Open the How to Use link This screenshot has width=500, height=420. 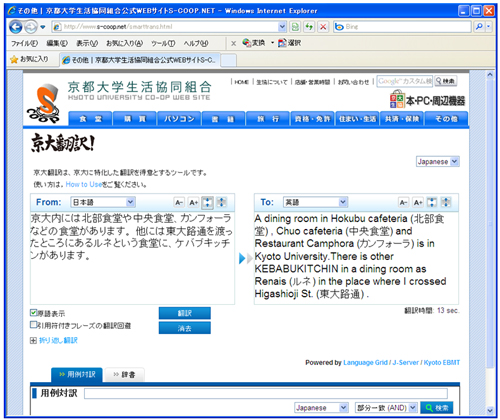point(84,184)
